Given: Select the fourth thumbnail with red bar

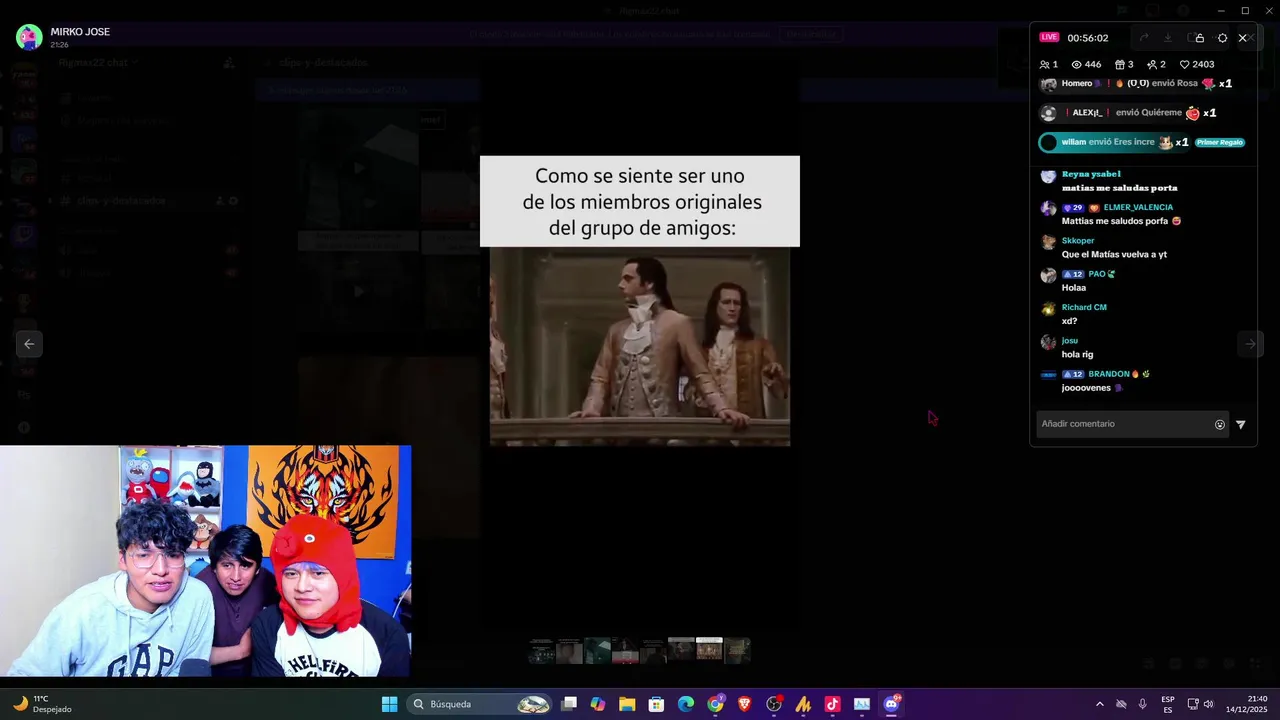Looking at the screenshot, I should (625, 651).
